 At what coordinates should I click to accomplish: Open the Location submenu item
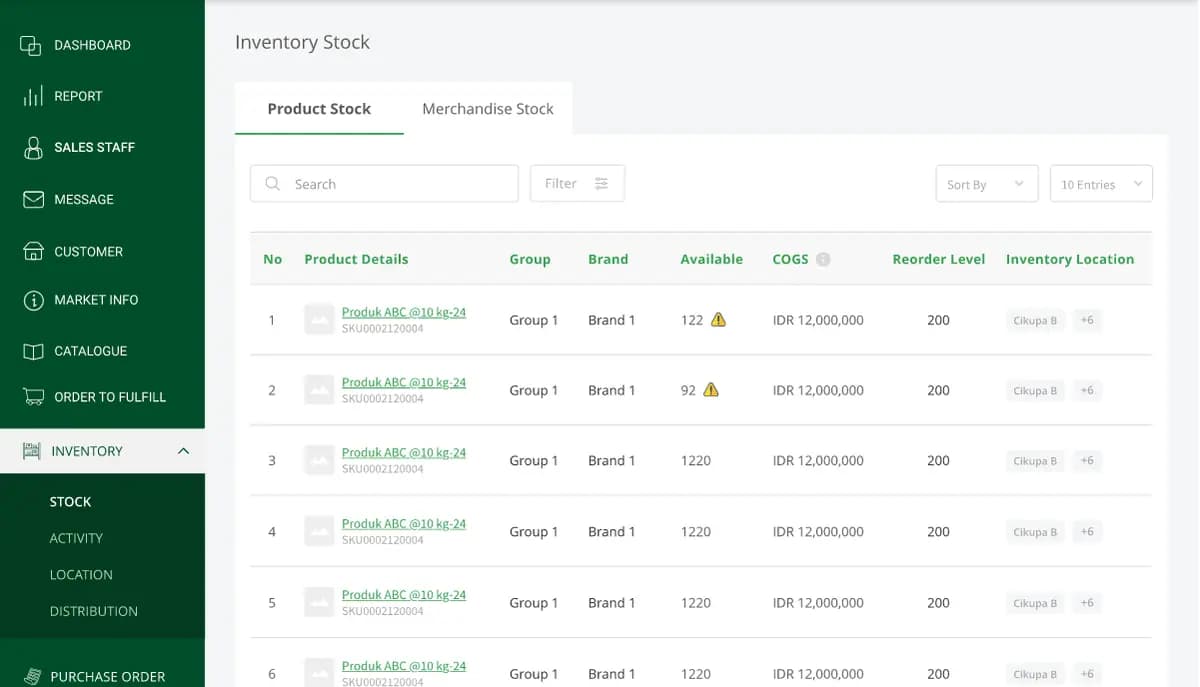(x=81, y=575)
